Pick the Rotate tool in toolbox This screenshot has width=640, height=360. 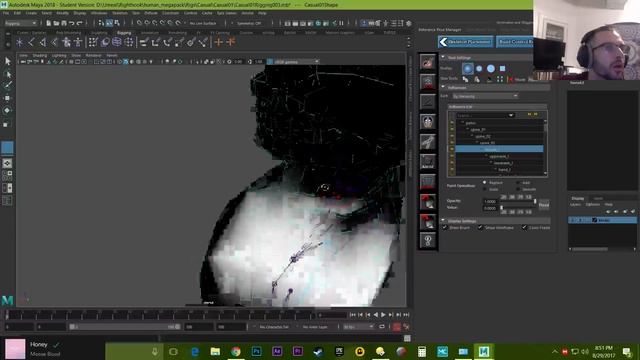pyautogui.click(x=7, y=110)
